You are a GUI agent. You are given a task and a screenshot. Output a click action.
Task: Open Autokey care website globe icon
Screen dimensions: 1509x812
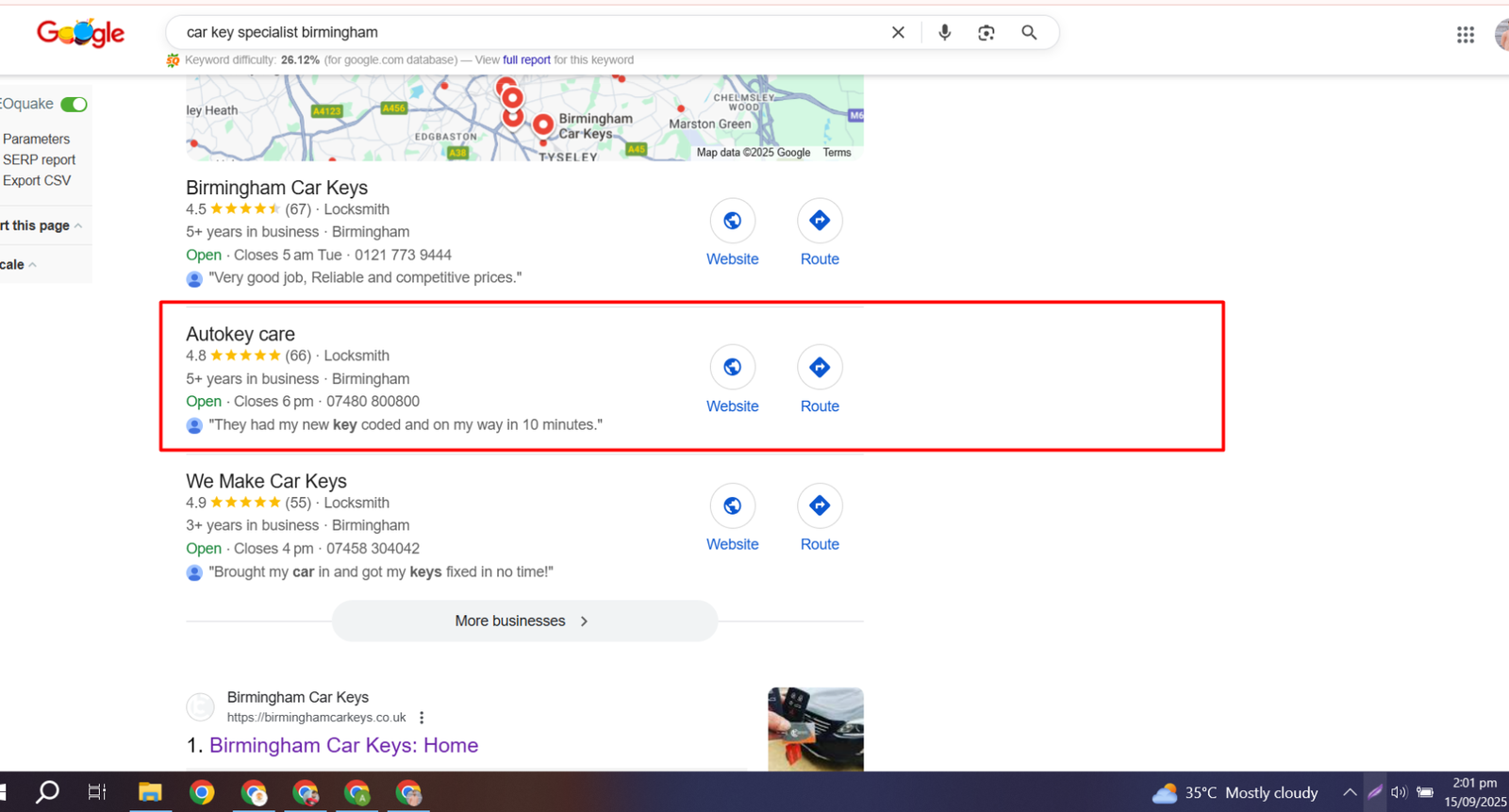732,368
